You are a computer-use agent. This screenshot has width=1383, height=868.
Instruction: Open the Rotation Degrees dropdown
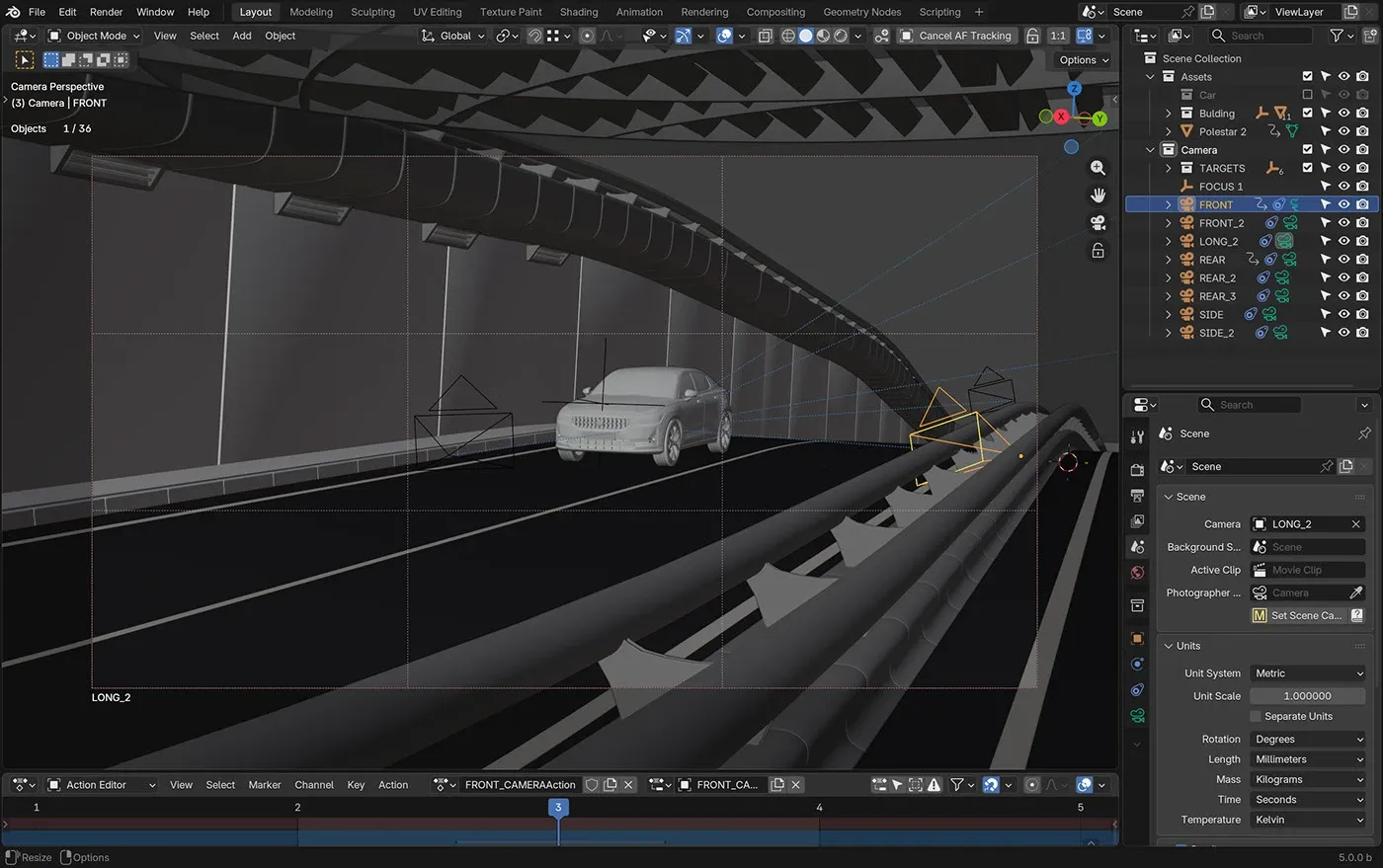pyautogui.click(x=1308, y=739)
